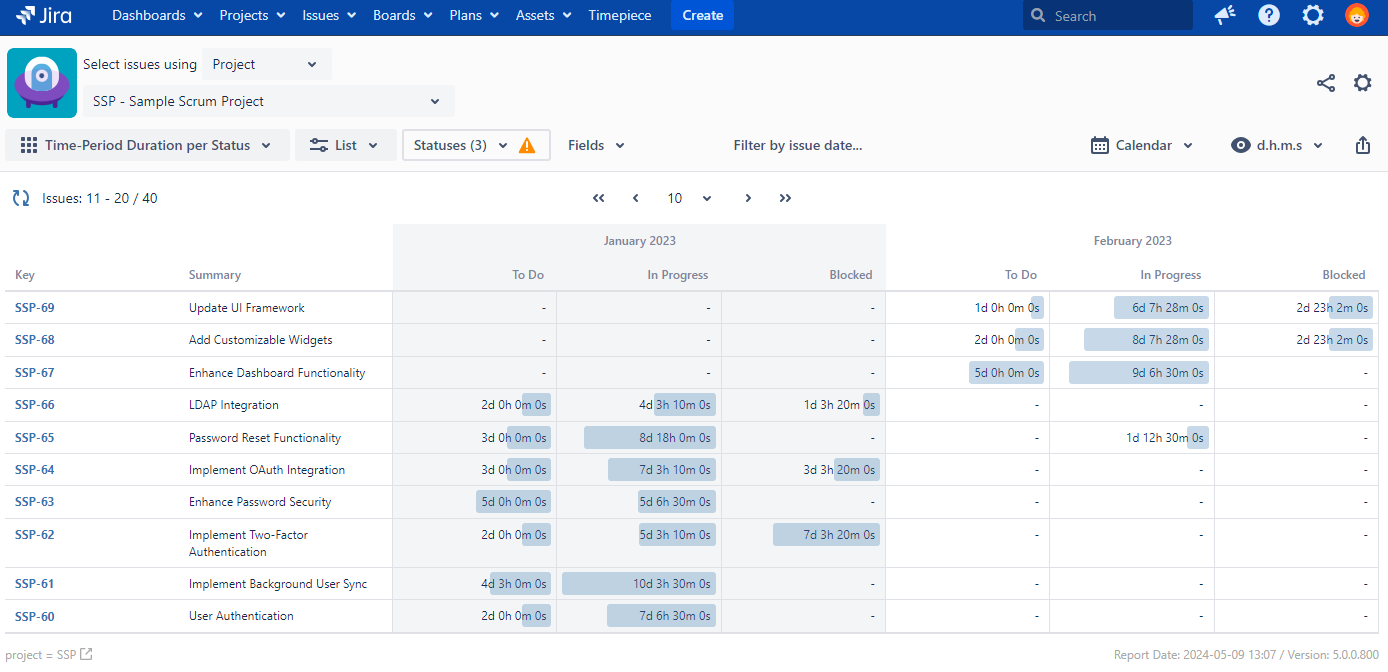The width and height of the screenshot is (1388, 672).
Task: Open Jira administration gear in top bar
Action: tap(1313, 15)
